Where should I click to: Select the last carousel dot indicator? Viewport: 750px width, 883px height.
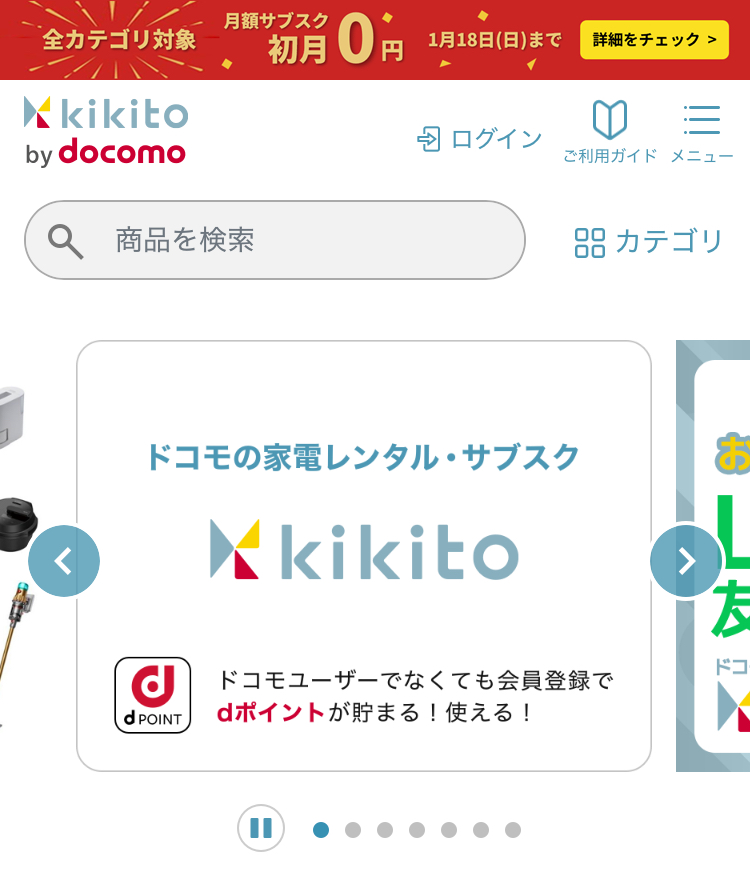[x=513, y=830]
